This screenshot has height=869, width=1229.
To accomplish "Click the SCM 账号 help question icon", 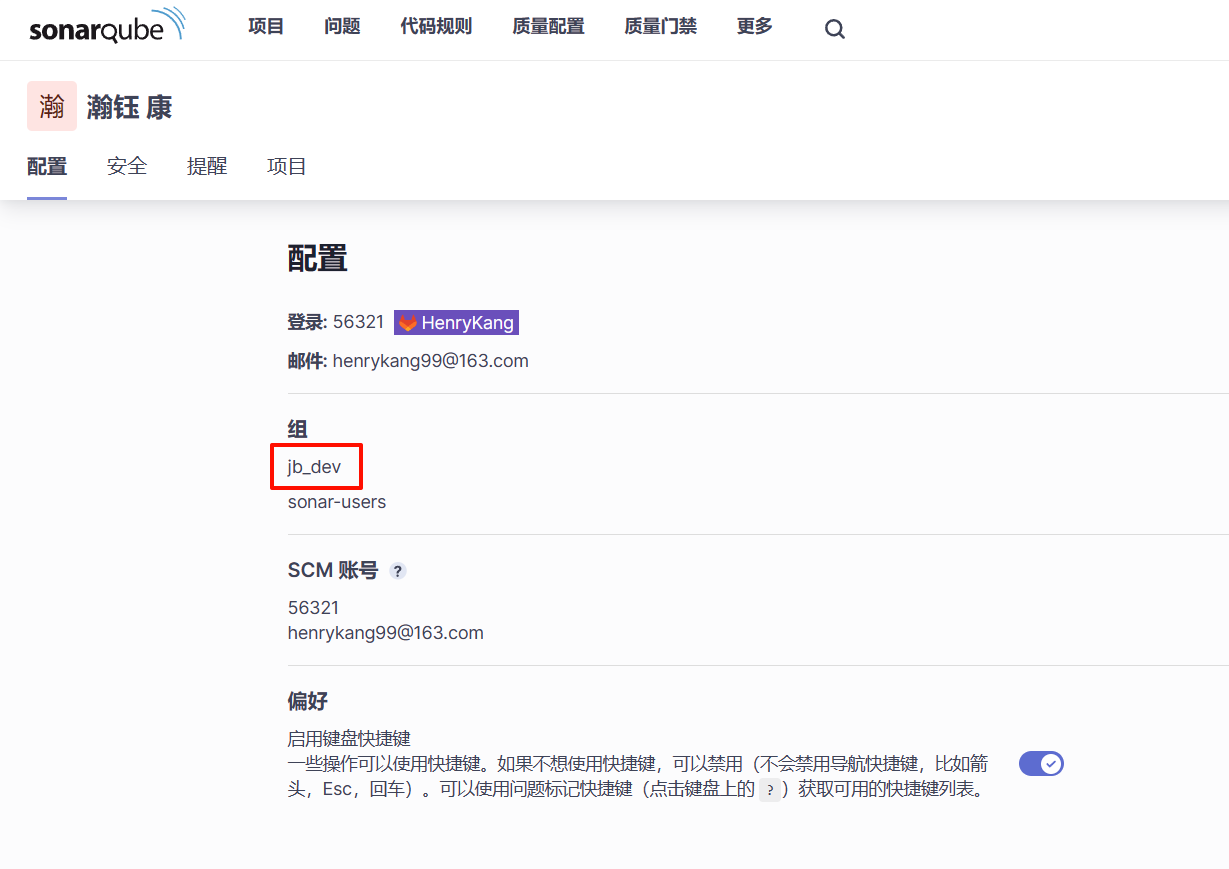I will [x=398, y=571].
